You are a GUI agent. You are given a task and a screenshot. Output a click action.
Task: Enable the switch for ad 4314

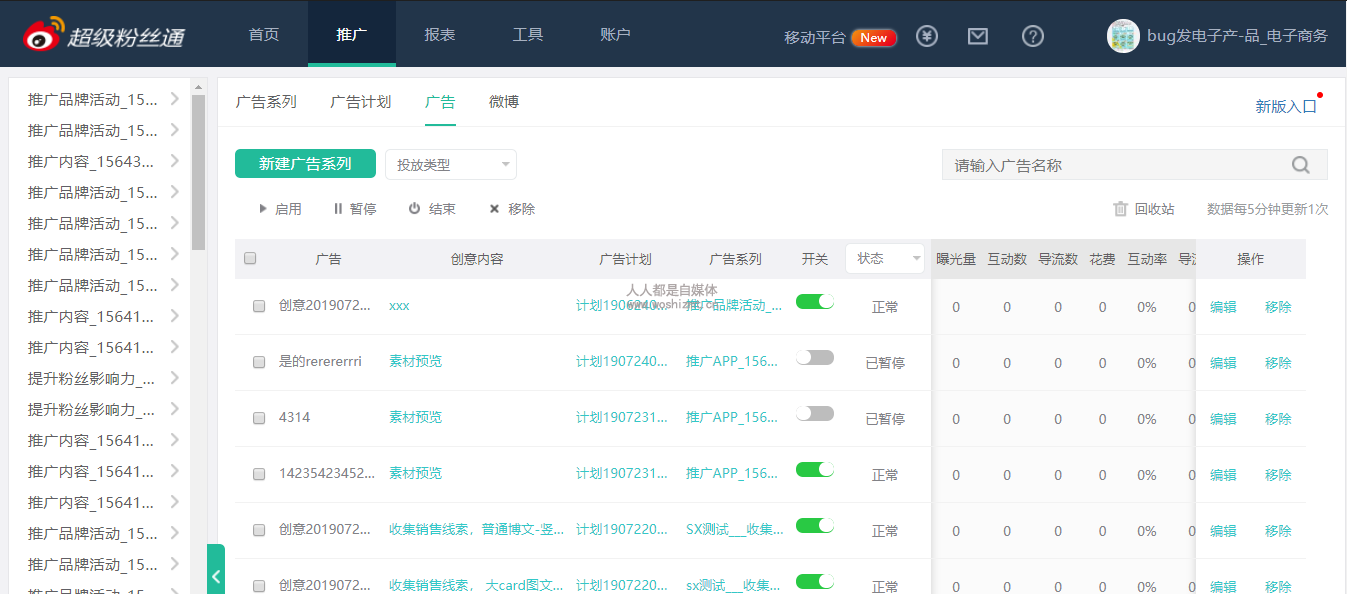815,413
